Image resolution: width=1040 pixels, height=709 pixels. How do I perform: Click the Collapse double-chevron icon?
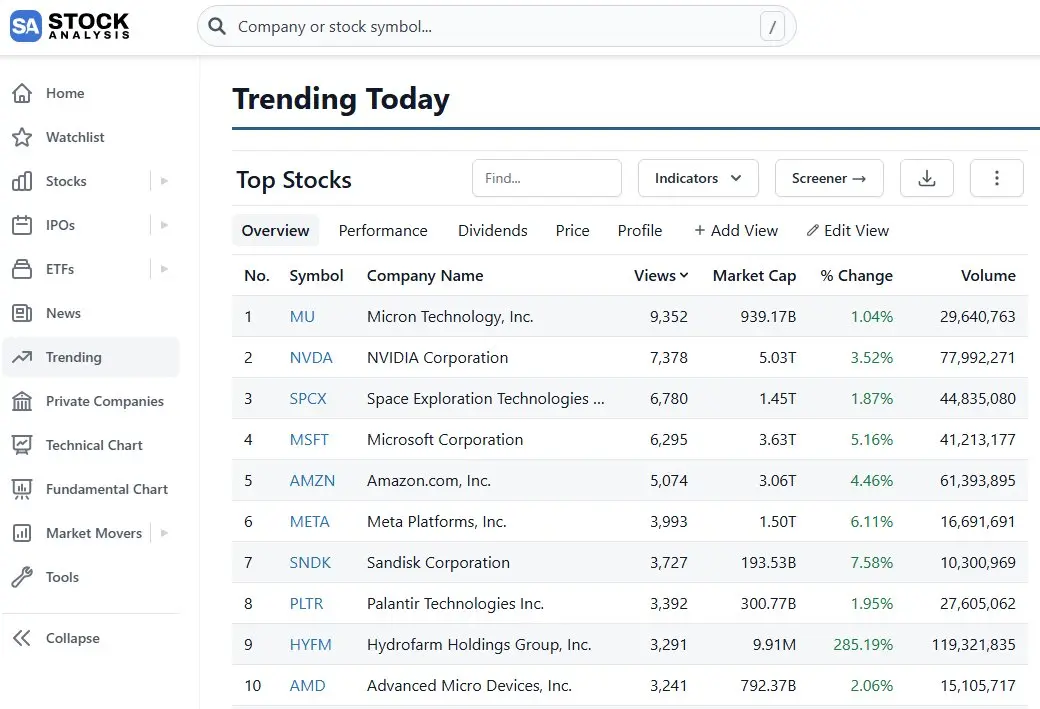(22, 638)
